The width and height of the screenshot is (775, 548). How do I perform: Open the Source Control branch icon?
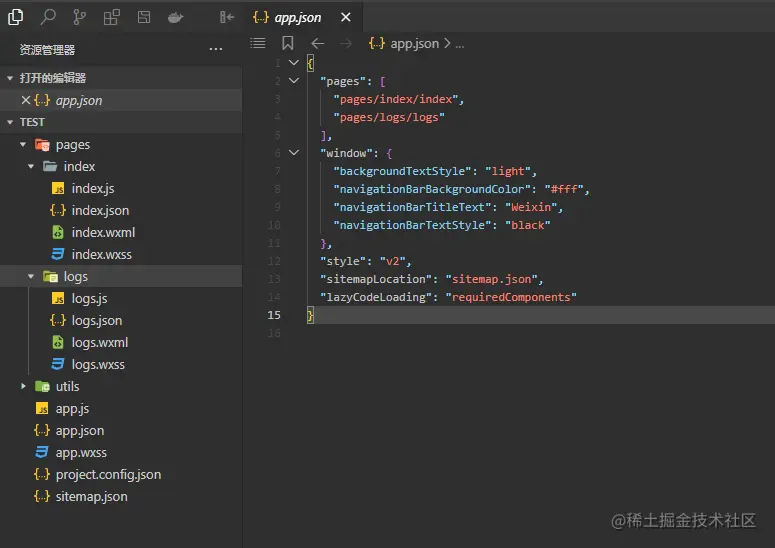[x=79, y=17]
